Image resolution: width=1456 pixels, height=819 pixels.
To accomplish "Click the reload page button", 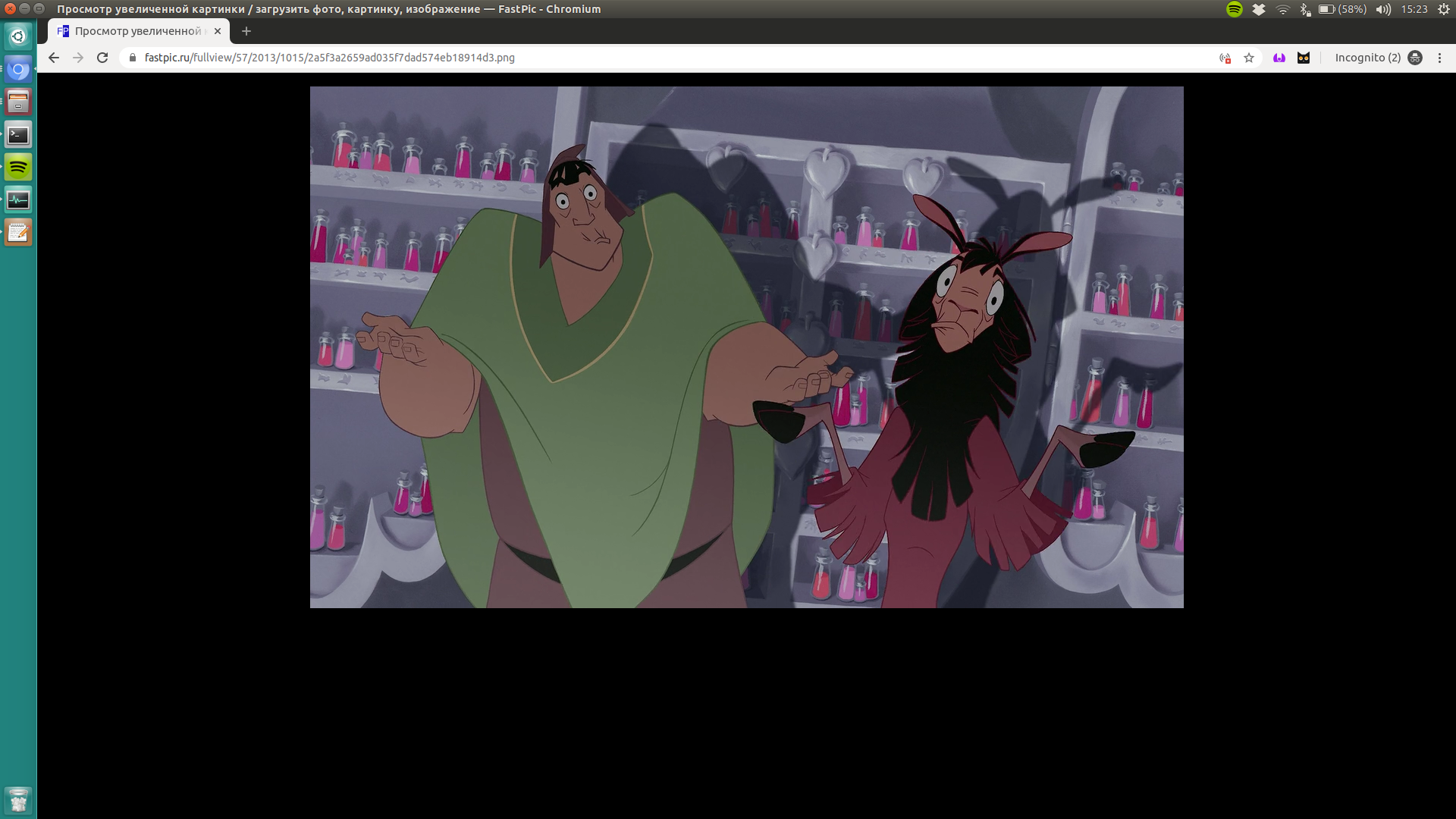I will click(102, 58).
